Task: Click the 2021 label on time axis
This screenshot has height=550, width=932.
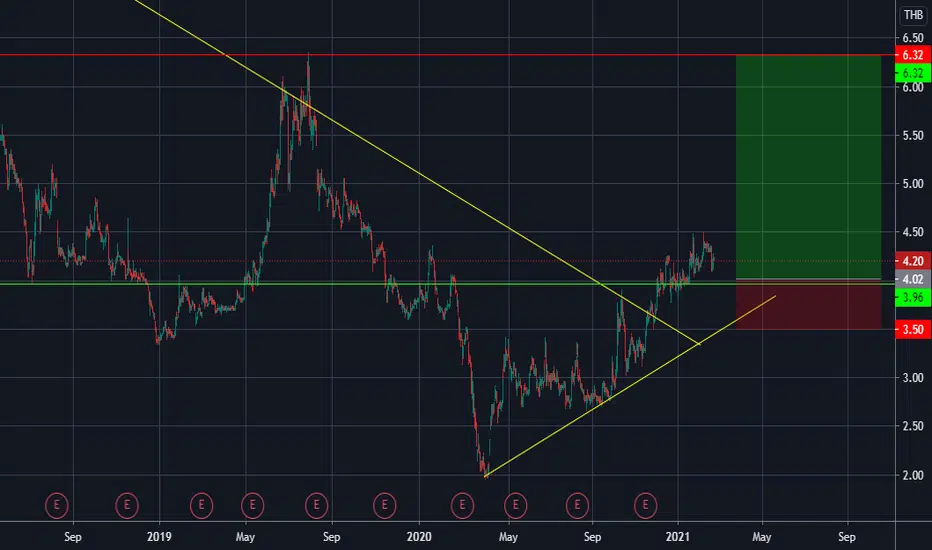Action: point(678,537)
